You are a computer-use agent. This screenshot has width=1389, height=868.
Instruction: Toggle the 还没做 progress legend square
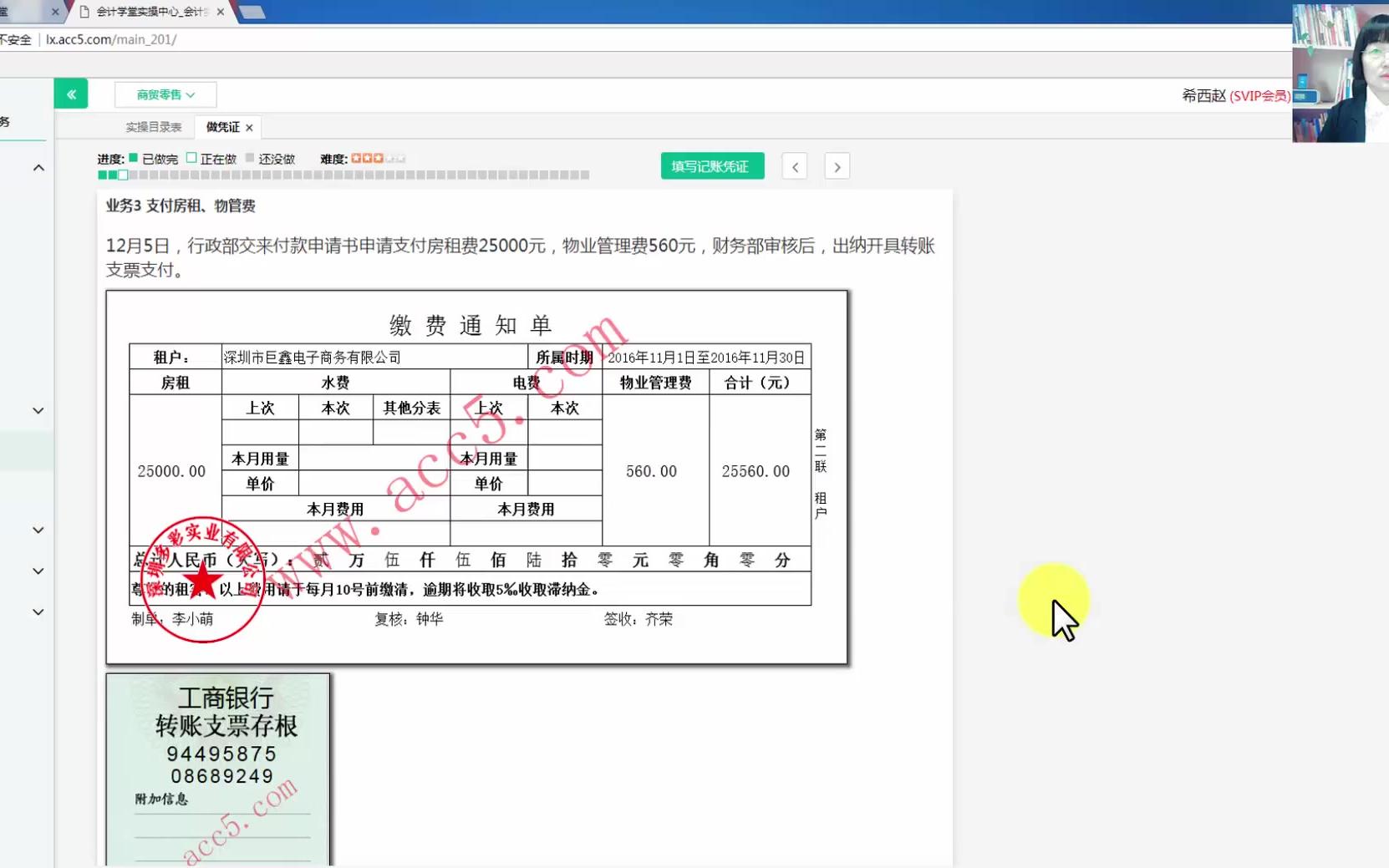coord(248,157)
